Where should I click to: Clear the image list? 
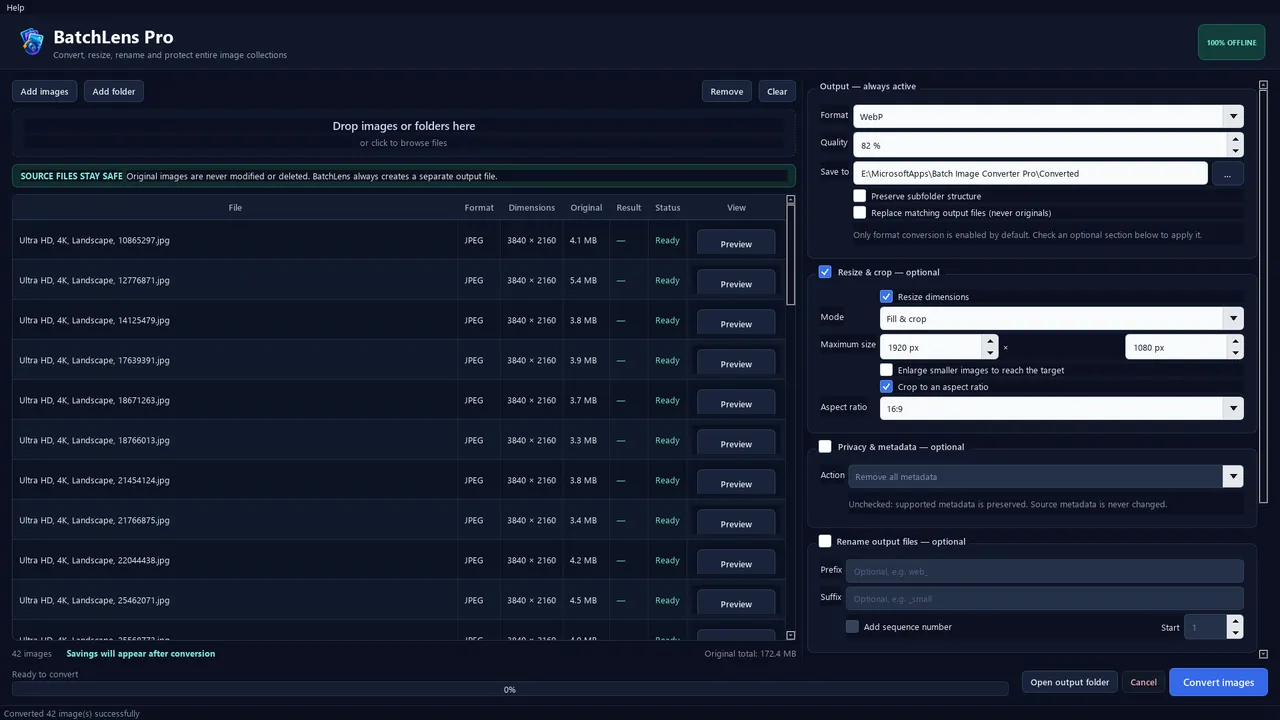click(777, 91)
